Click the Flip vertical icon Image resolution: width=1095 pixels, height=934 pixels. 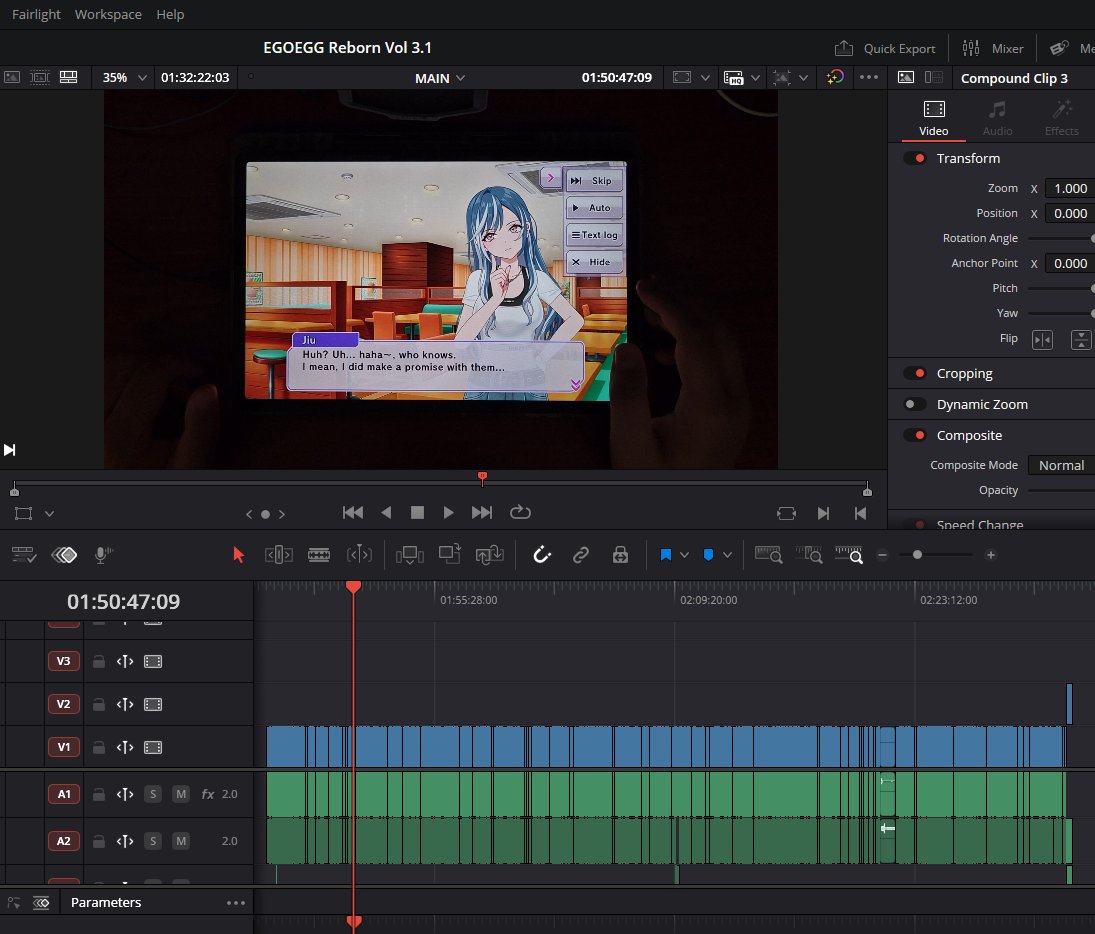1081,340
